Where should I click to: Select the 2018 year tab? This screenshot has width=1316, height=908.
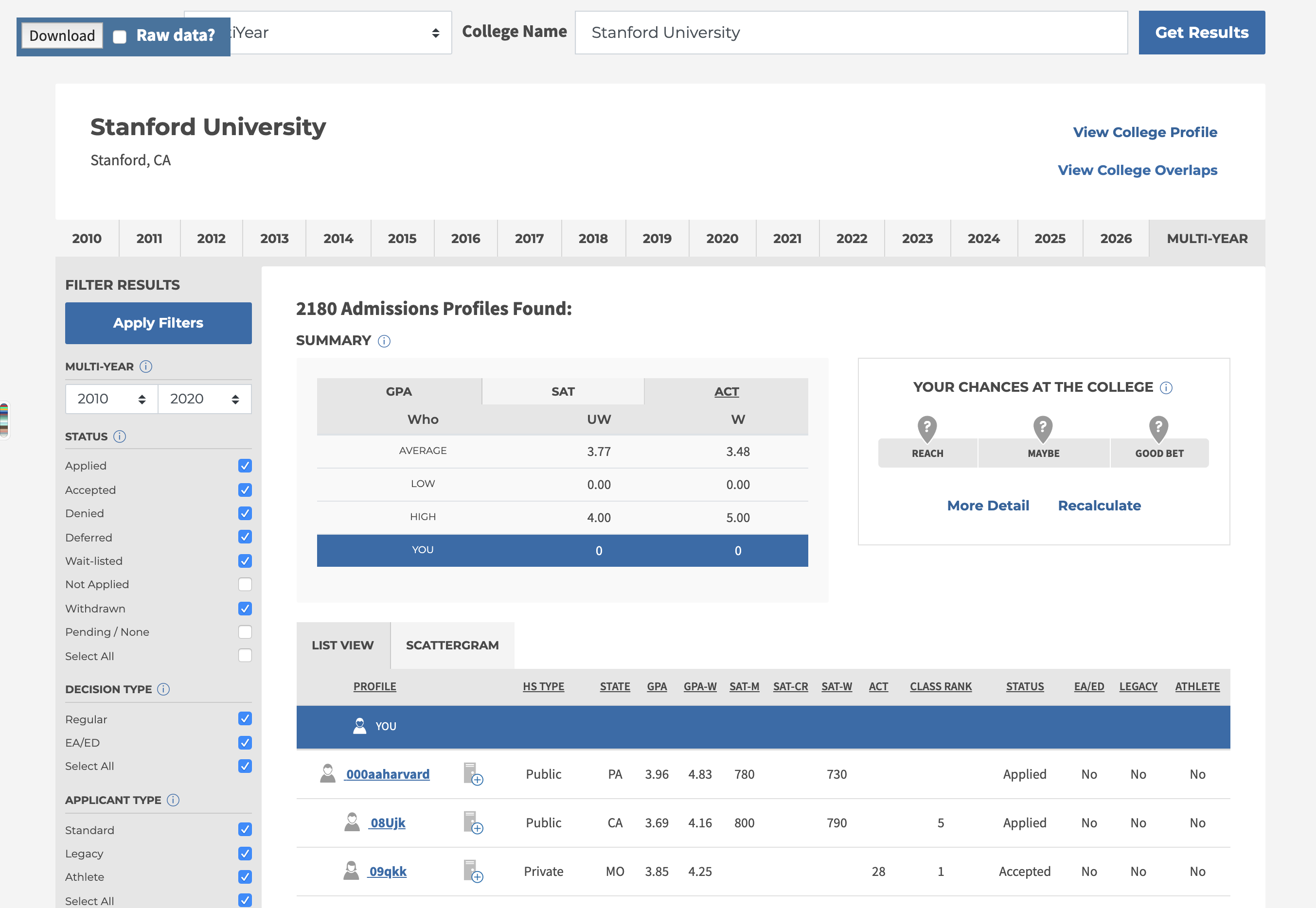[592, 238]
